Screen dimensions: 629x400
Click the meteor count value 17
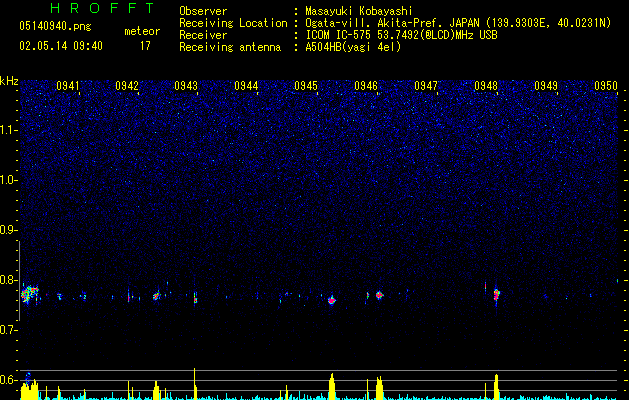click(145, 45)
